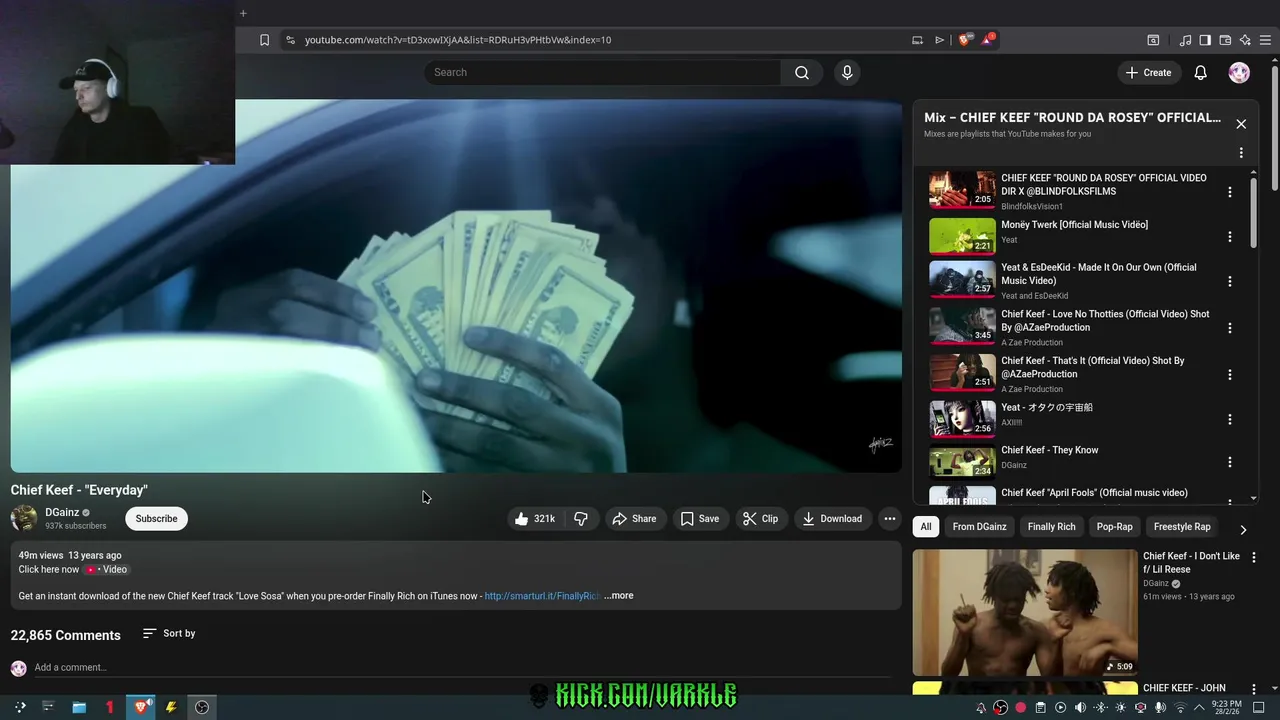Open options for That's It playlist item
Image resolution: width=1280 pixels, height=720 pixels.
(1230, 374)
